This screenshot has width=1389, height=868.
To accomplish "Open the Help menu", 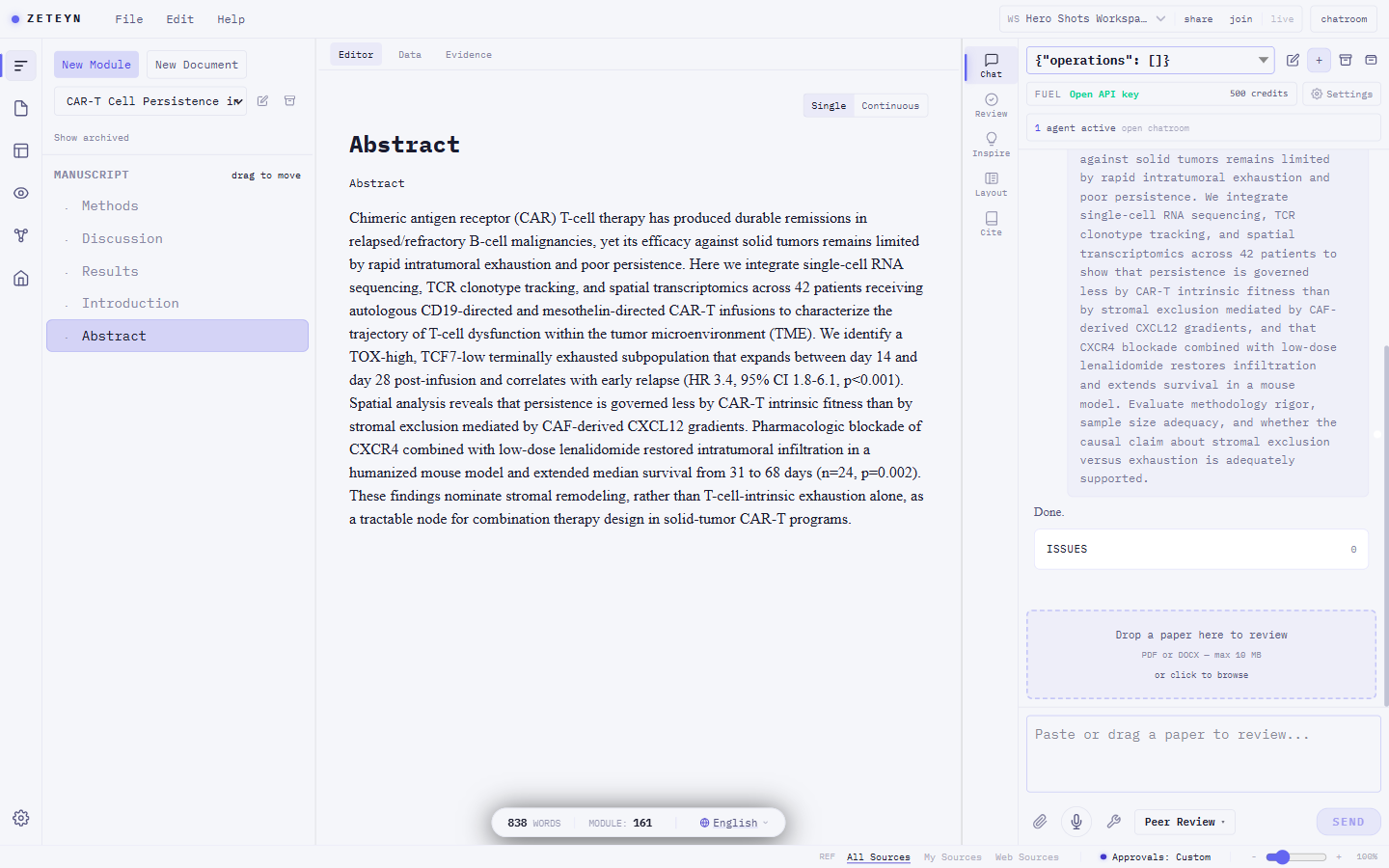I will [x=231, y=19].
